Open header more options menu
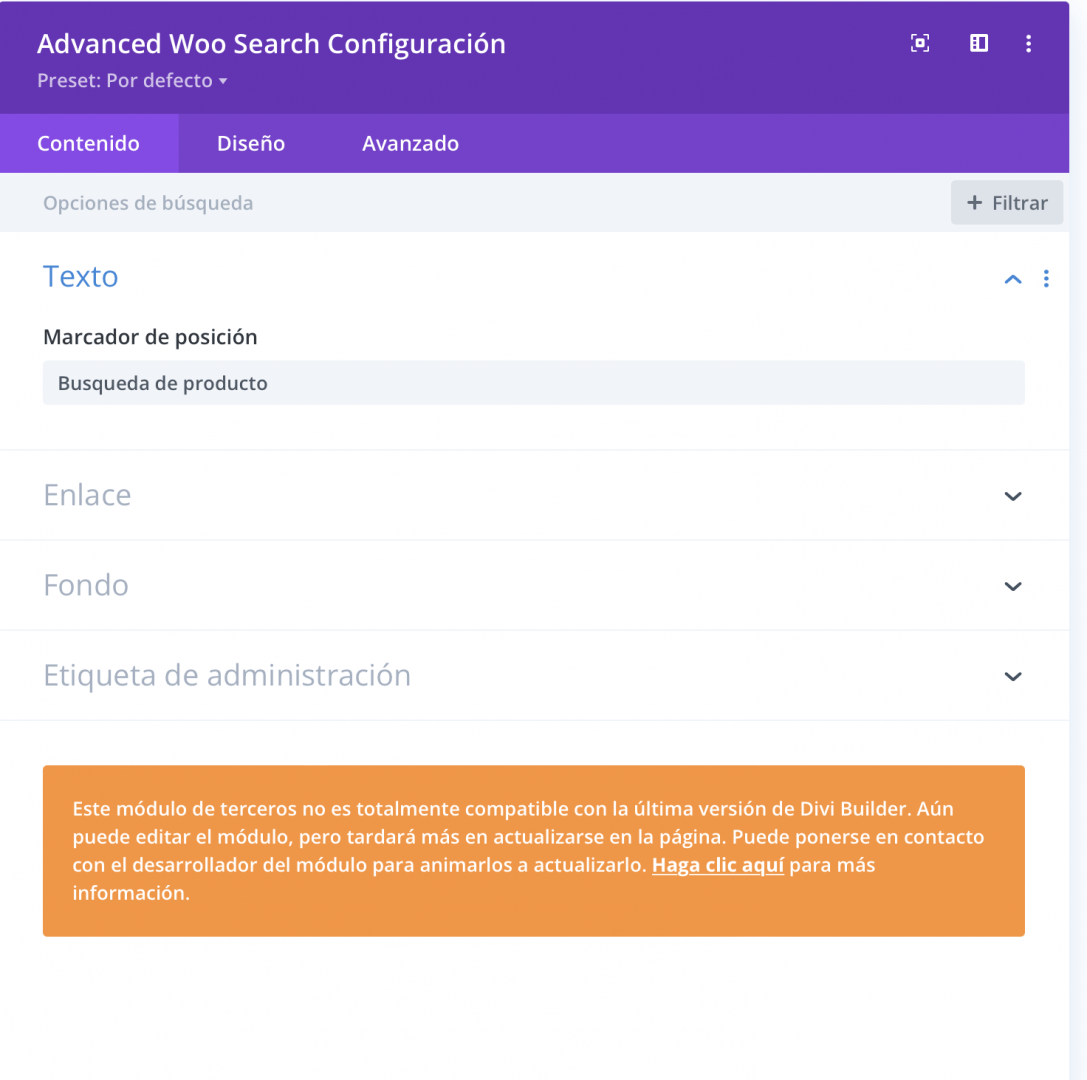 (1028, 43)
